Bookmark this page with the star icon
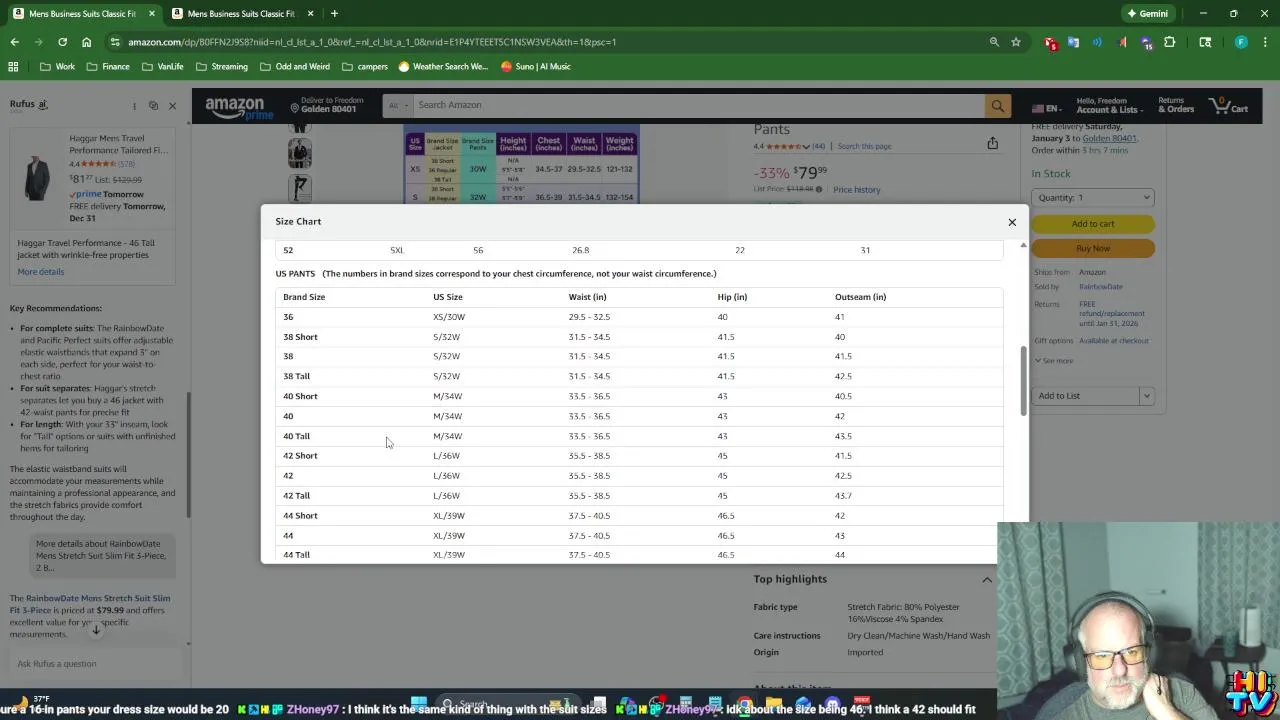1280x720 pixels. click(x=1016, y=42)
